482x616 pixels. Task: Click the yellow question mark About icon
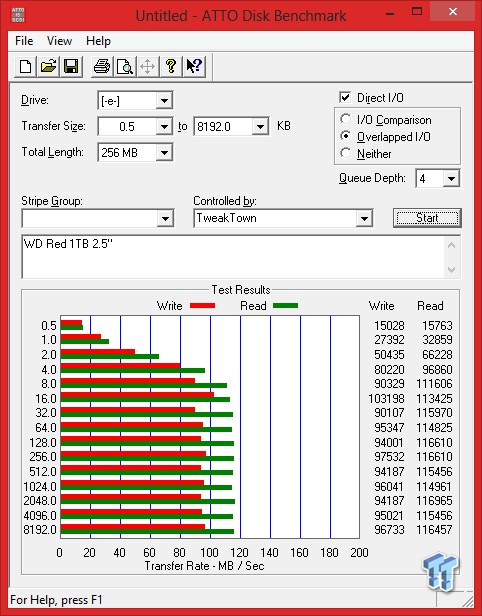(x=170, y=66)
